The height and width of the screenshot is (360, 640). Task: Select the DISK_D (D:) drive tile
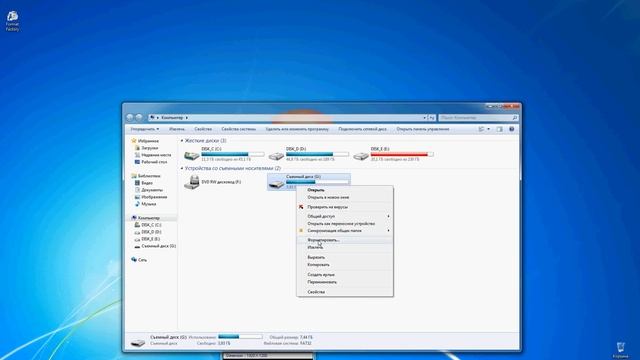click(309, 154)
